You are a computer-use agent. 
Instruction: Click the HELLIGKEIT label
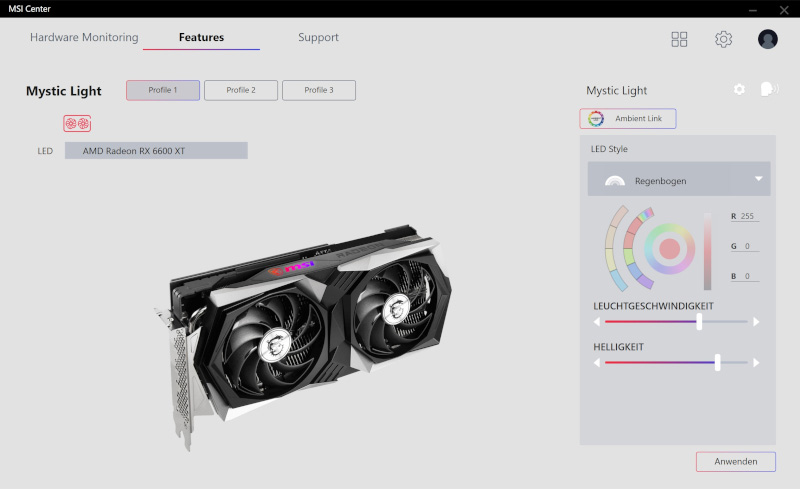coord(618,347)
